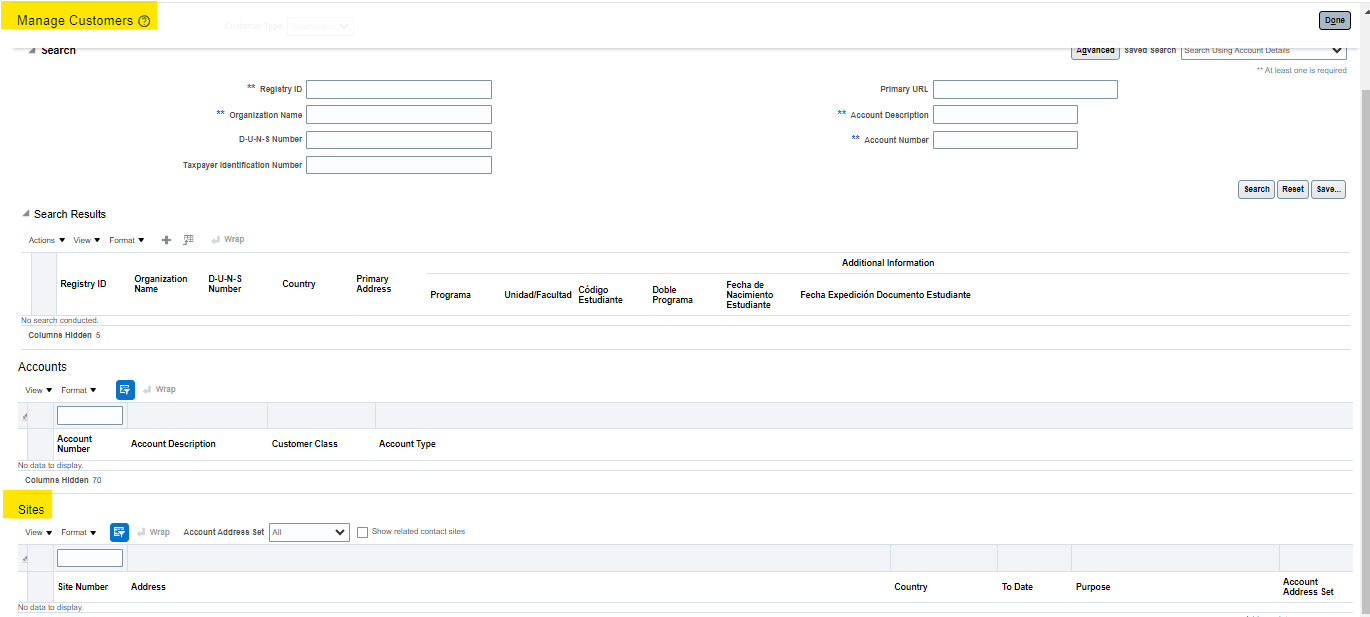1370x617 pixels.
Task: Click Account Number filter box in Accounts
Action: click(90, 416)
